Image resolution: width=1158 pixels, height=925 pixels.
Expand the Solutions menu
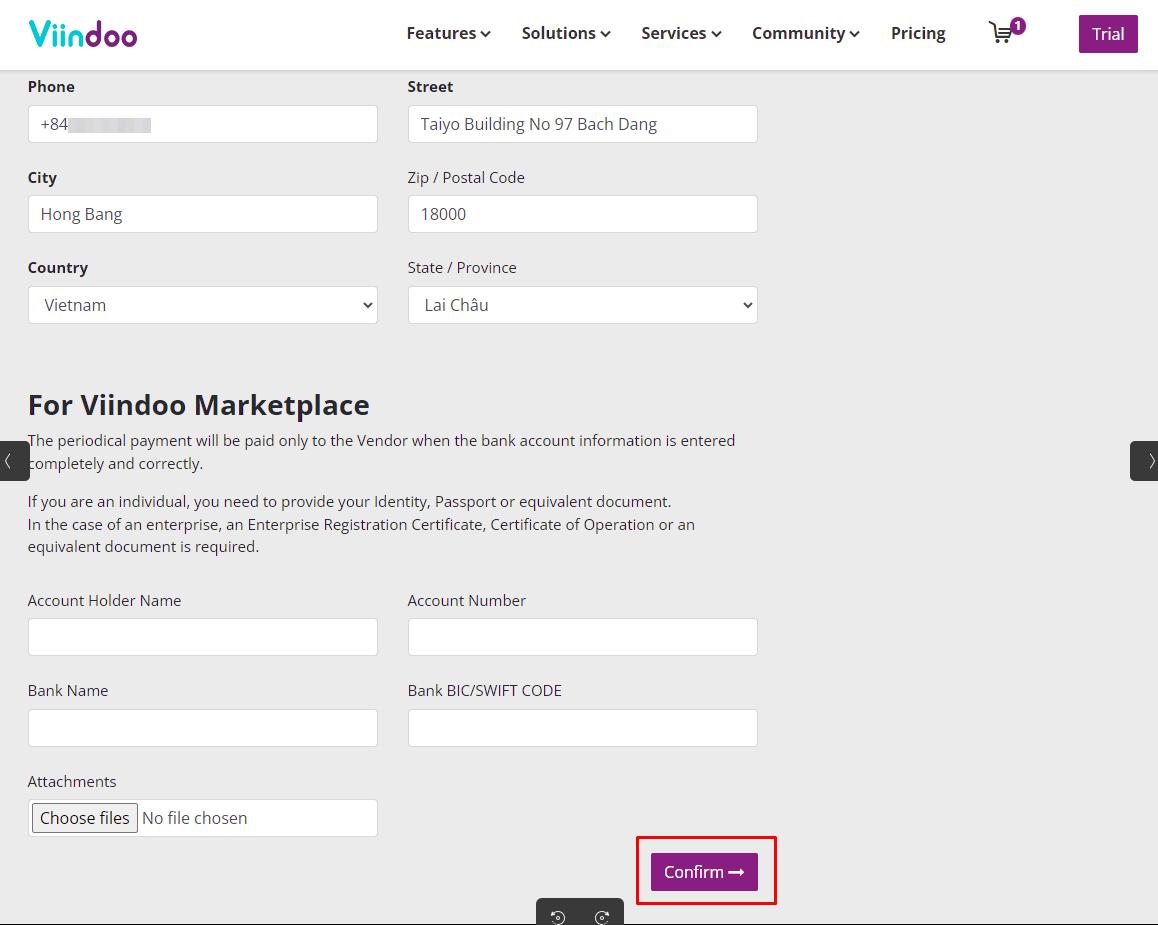point(566,33)
